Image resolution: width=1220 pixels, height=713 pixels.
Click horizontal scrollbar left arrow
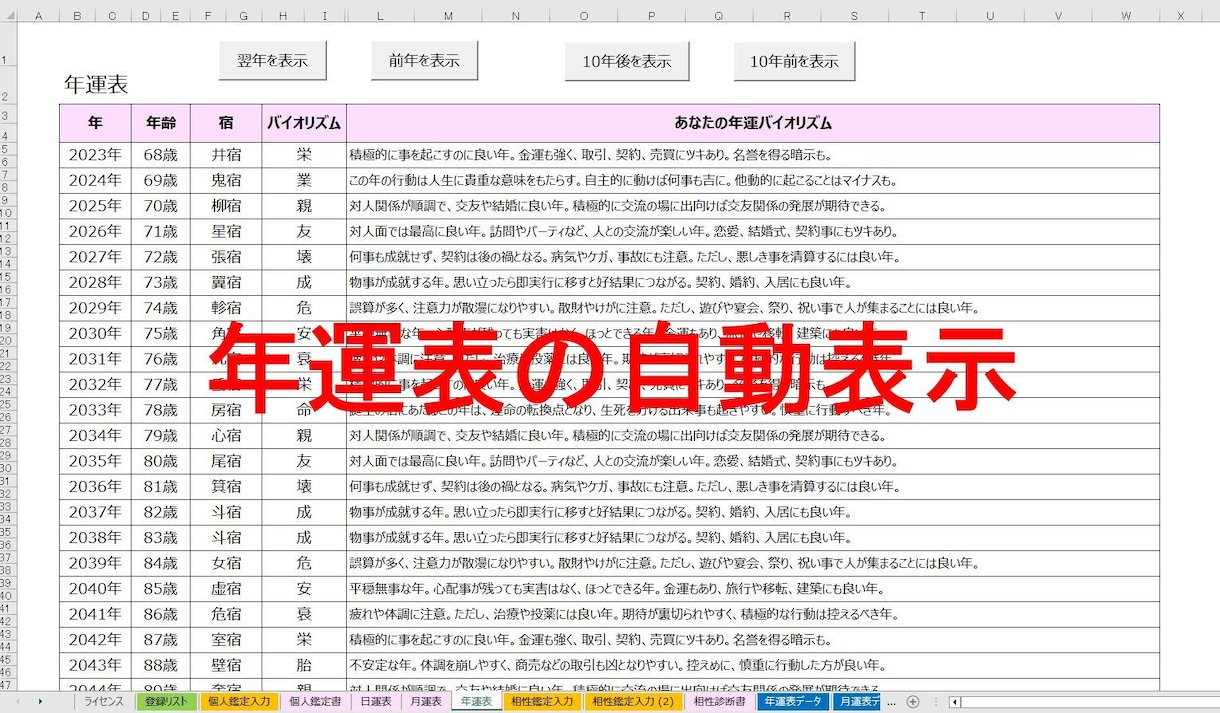click(955, 702)
